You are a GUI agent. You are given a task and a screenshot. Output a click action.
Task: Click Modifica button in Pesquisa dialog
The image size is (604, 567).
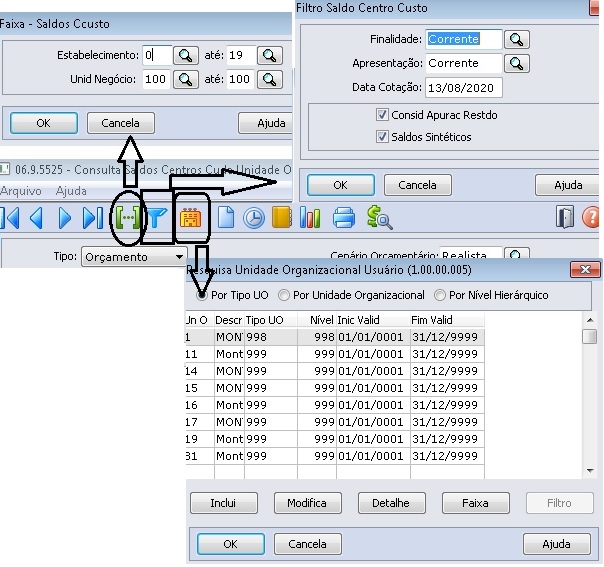click(x=307, y=503)
